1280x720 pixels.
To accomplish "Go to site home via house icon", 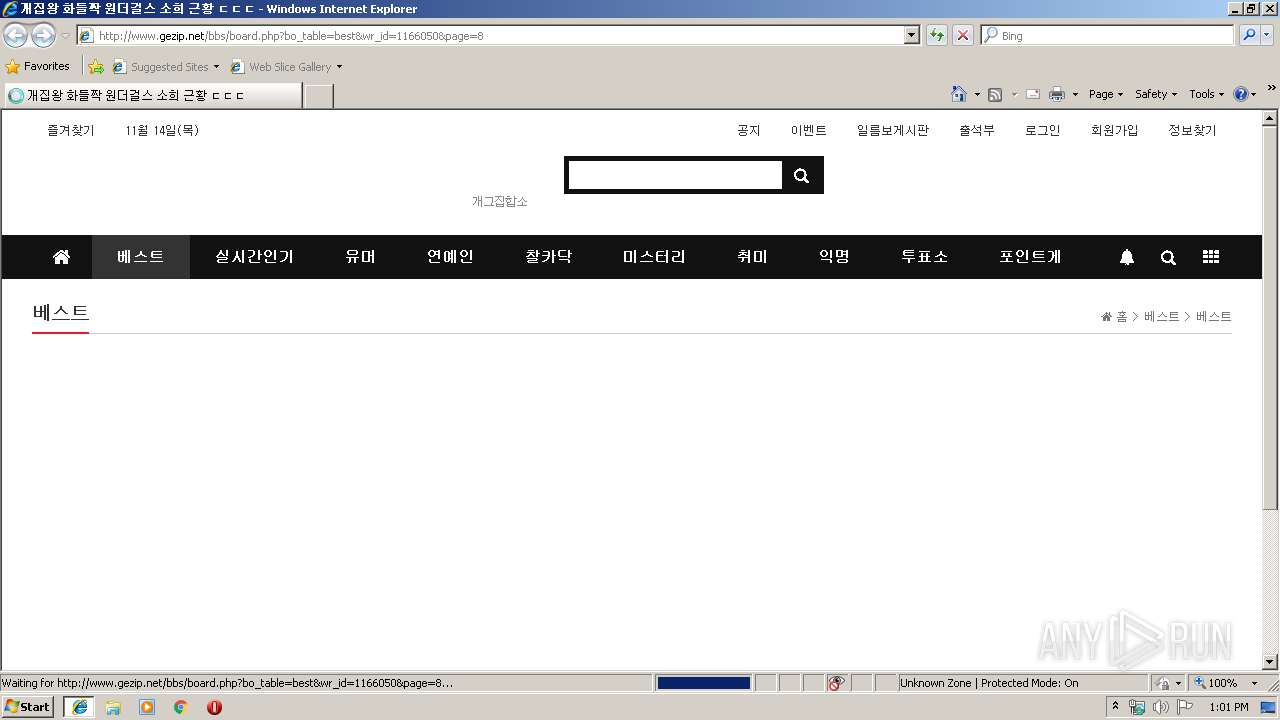I will (x=61, y=257).
